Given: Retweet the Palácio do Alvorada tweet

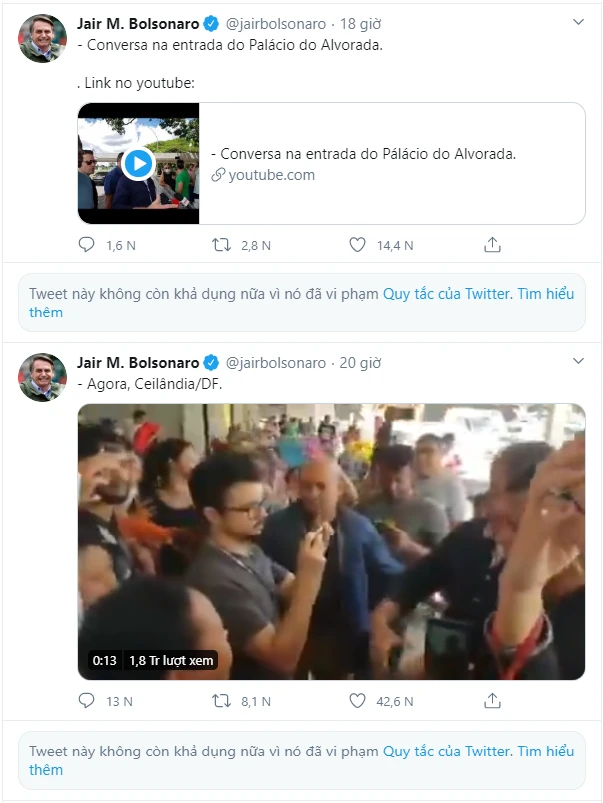Looking at the screenshot, I should [x=223, y=244].
